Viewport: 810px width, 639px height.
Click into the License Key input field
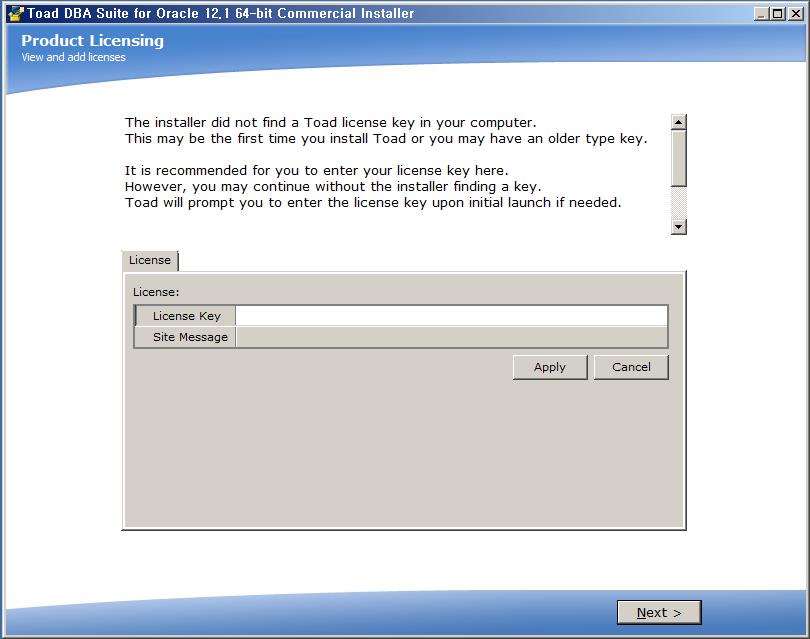(x=451, y=316)
